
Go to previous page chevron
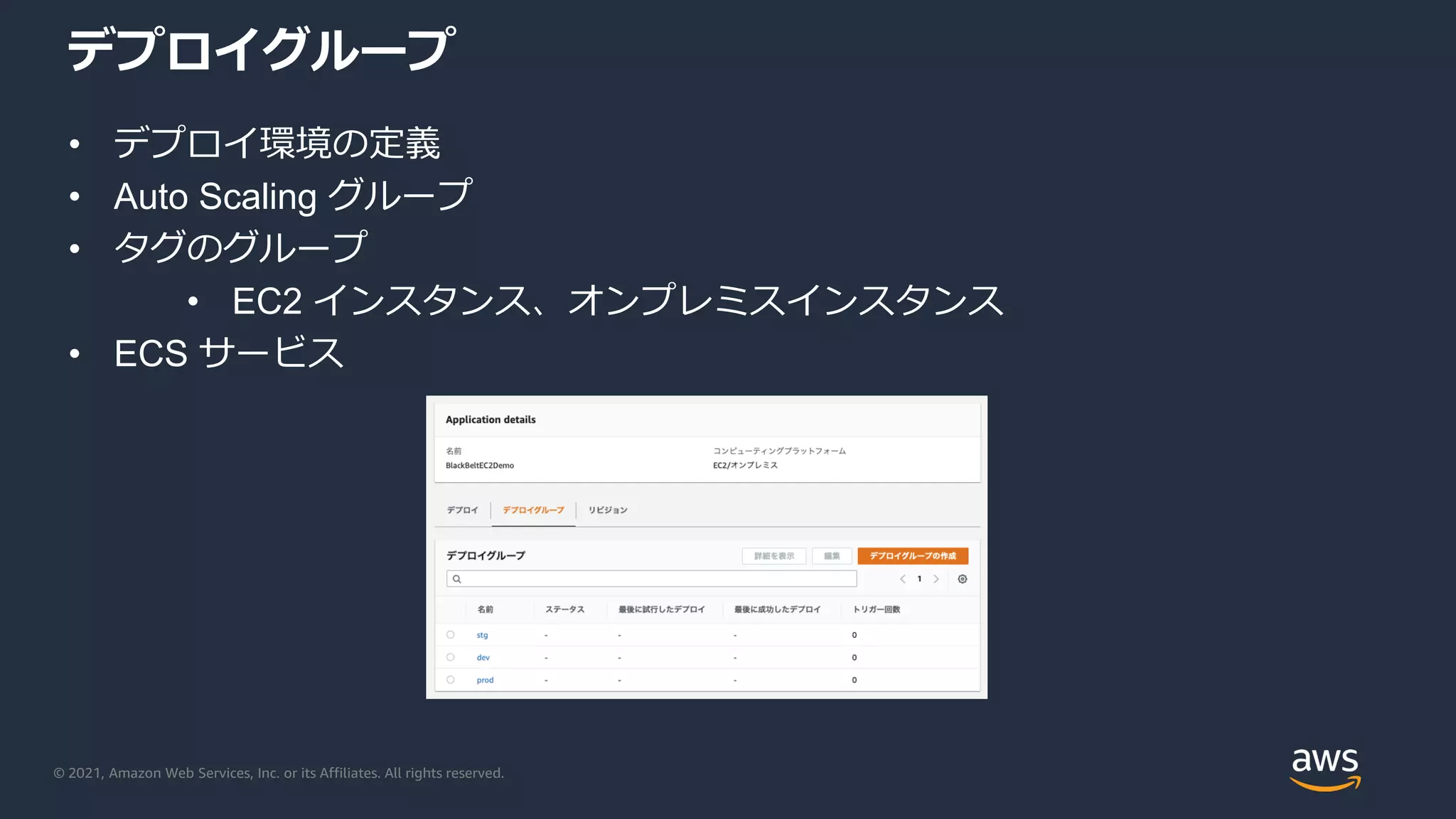click(903, 579)
